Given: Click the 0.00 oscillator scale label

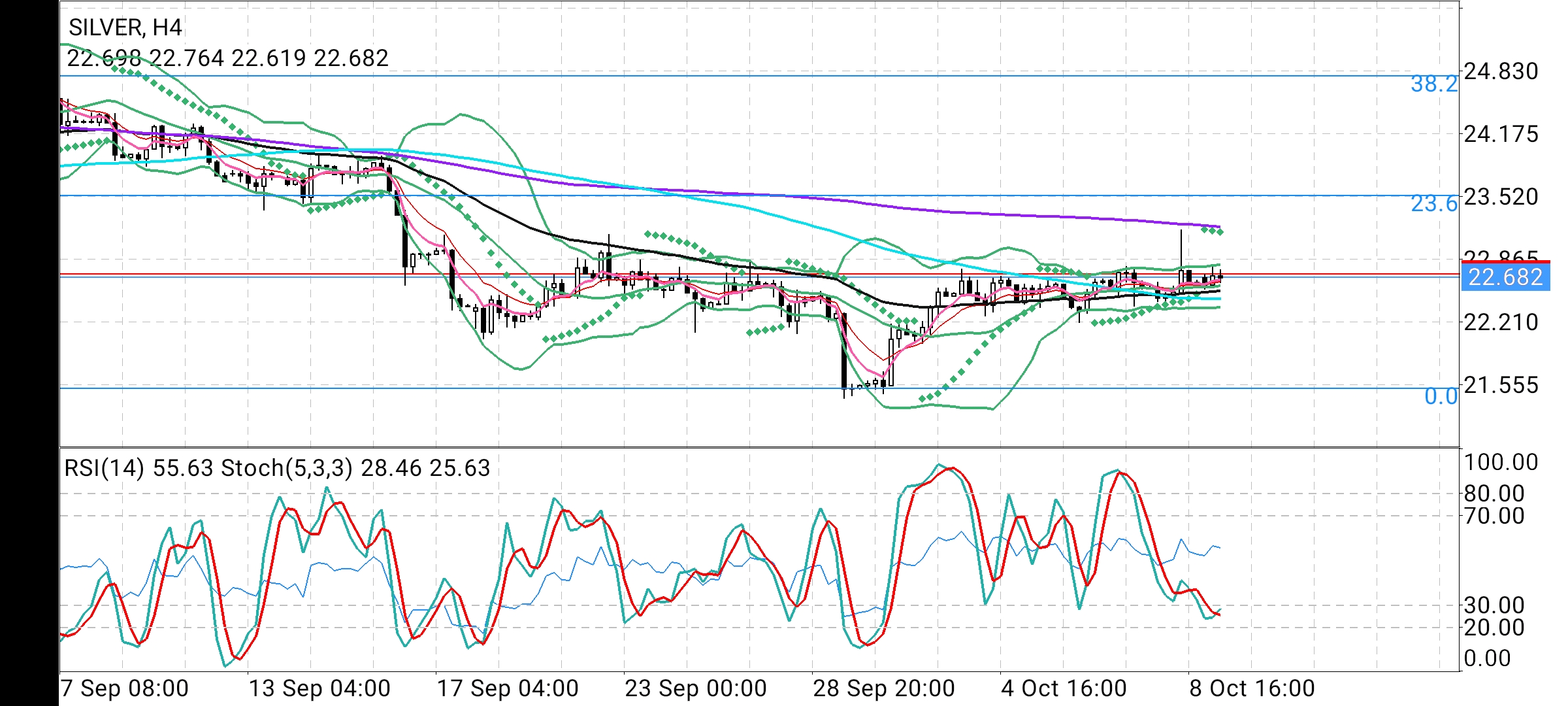Looking at the screenshot, I should point(1487,658).
